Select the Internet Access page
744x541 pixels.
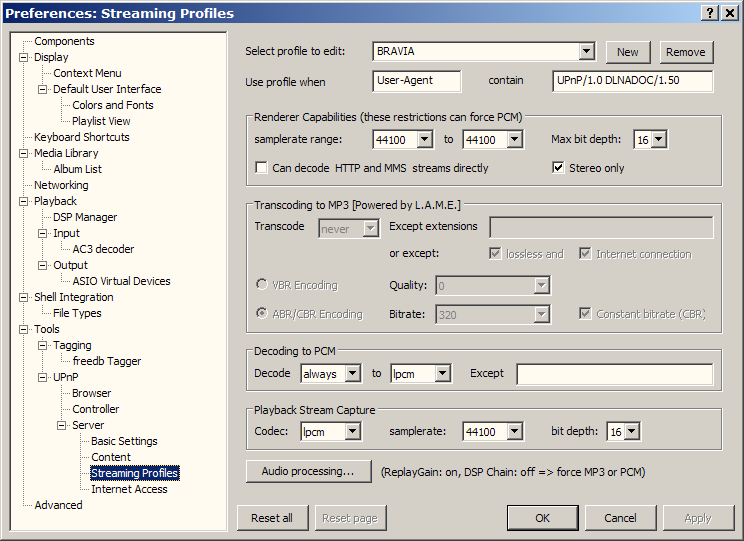click(x=129, y=489)
